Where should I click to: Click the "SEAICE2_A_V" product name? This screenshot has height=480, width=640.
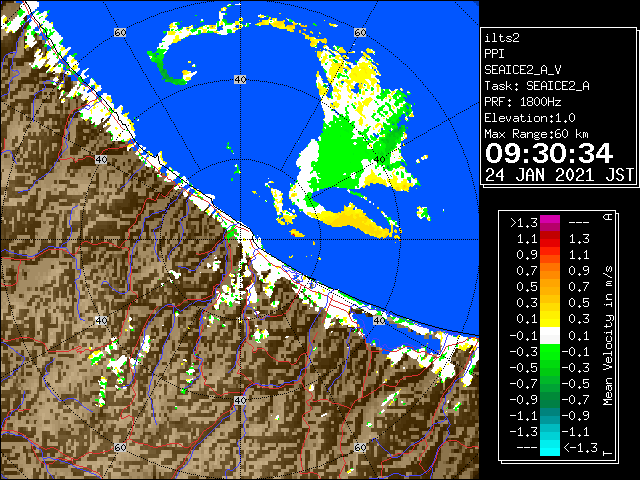coord(523,70)
